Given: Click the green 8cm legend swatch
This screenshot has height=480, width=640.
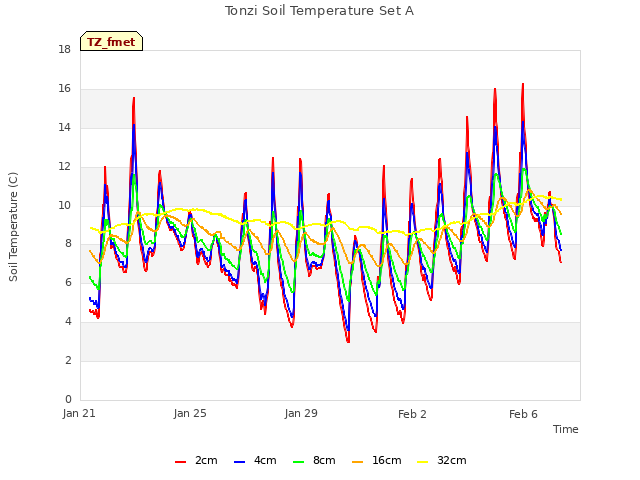Looking at the screenshot, I should coord(298,462).
